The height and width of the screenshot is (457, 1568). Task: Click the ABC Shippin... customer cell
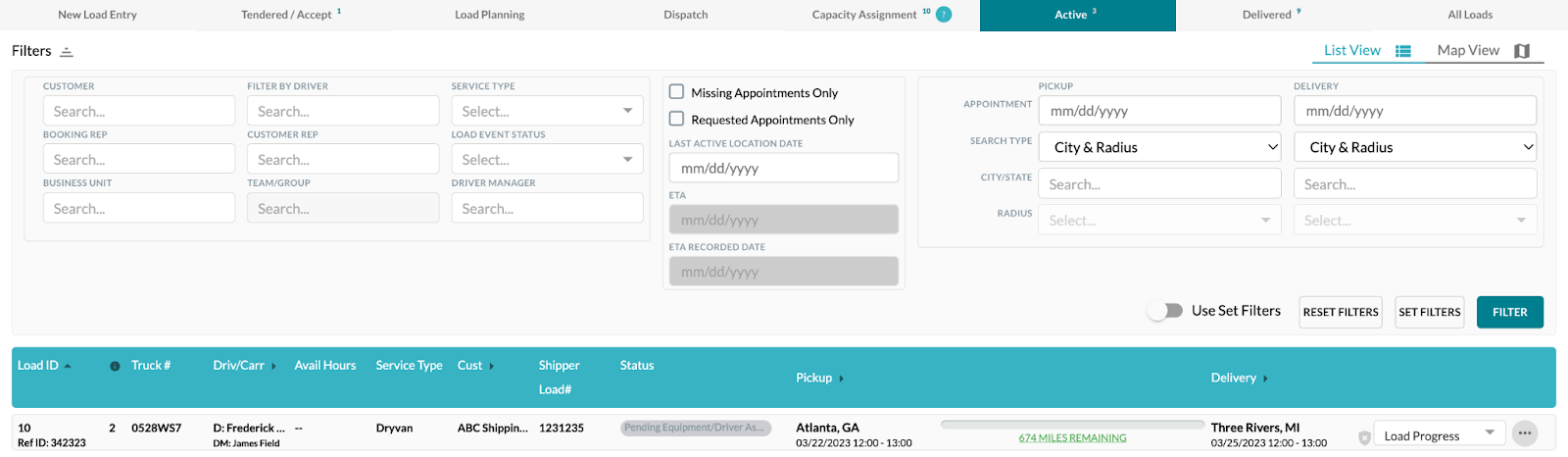click(x=493, y=428)
